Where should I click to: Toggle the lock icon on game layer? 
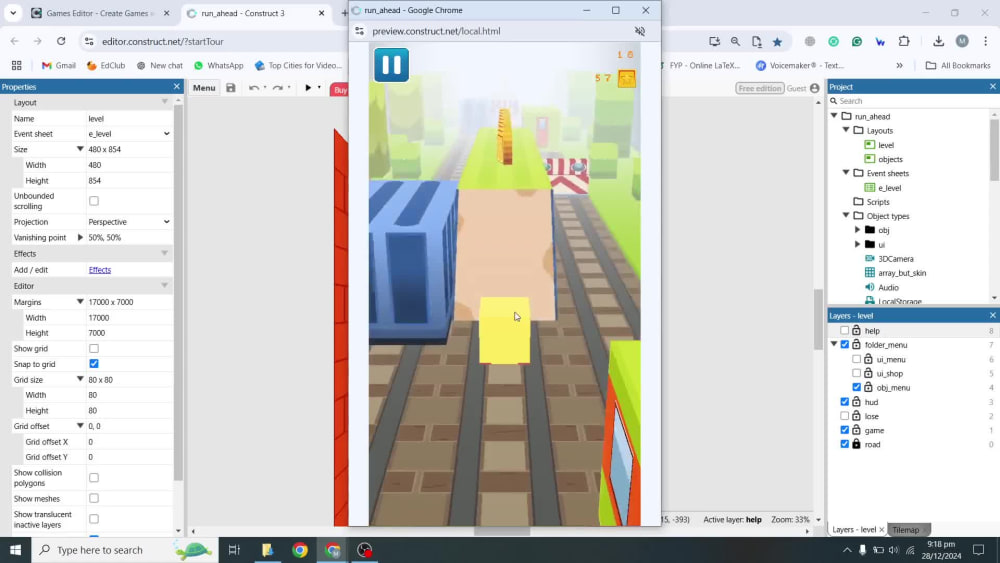[857, 430]
